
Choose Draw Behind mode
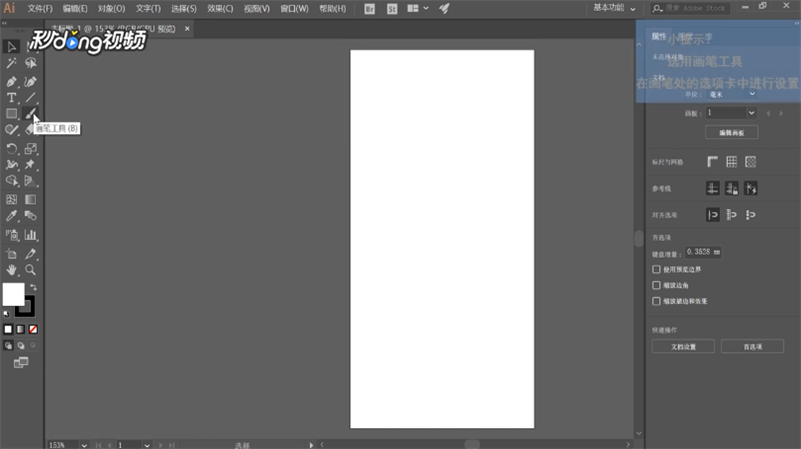click(x=21, y=346)
